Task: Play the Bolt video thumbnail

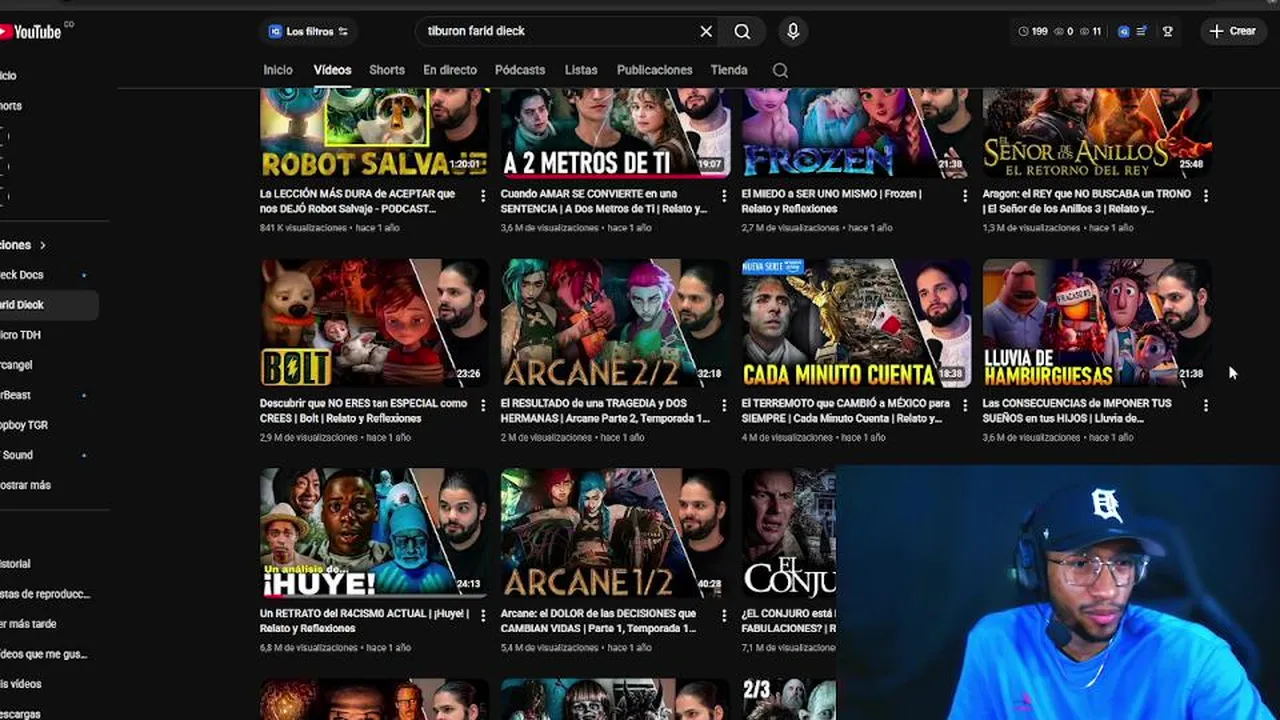Action: (374, 323)
